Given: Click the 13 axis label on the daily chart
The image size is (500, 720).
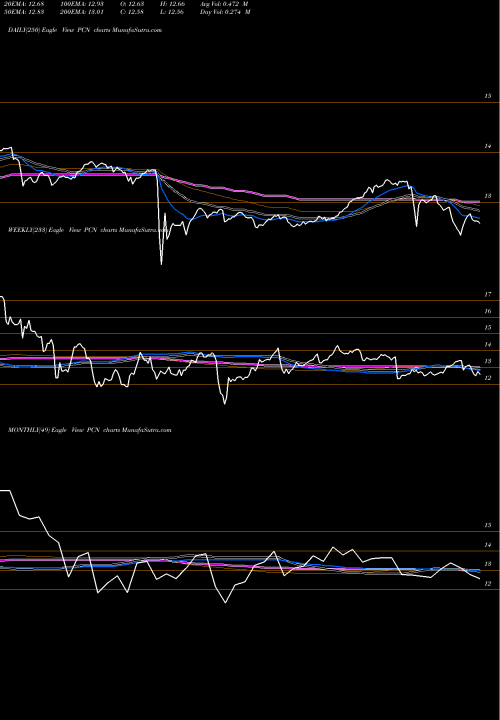Looking at the screenshot, I should [x=488, y=196].
